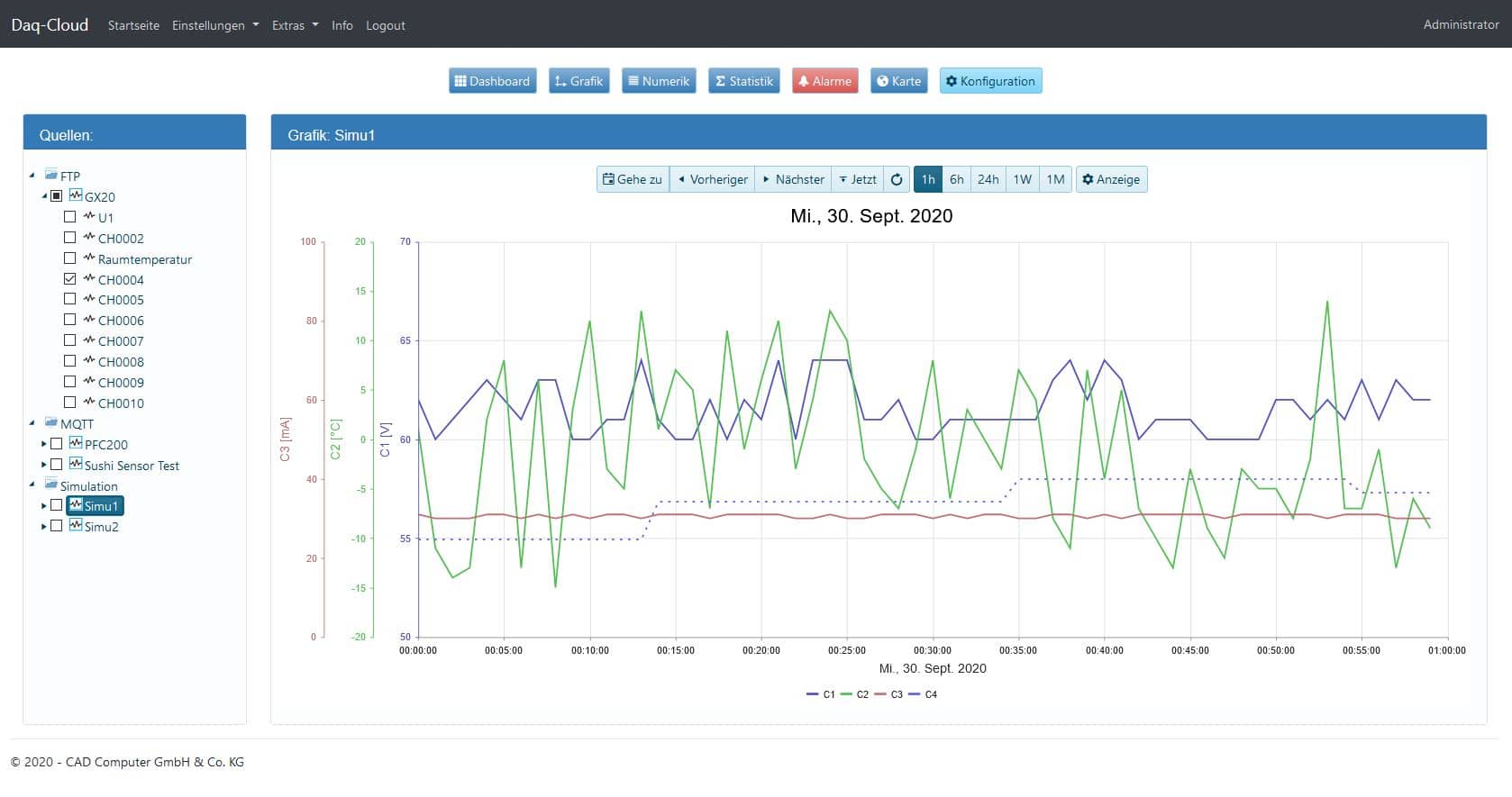Open Konfiguration with gear icon
Screen dimensions: 1512x797
tap(990, 81)
